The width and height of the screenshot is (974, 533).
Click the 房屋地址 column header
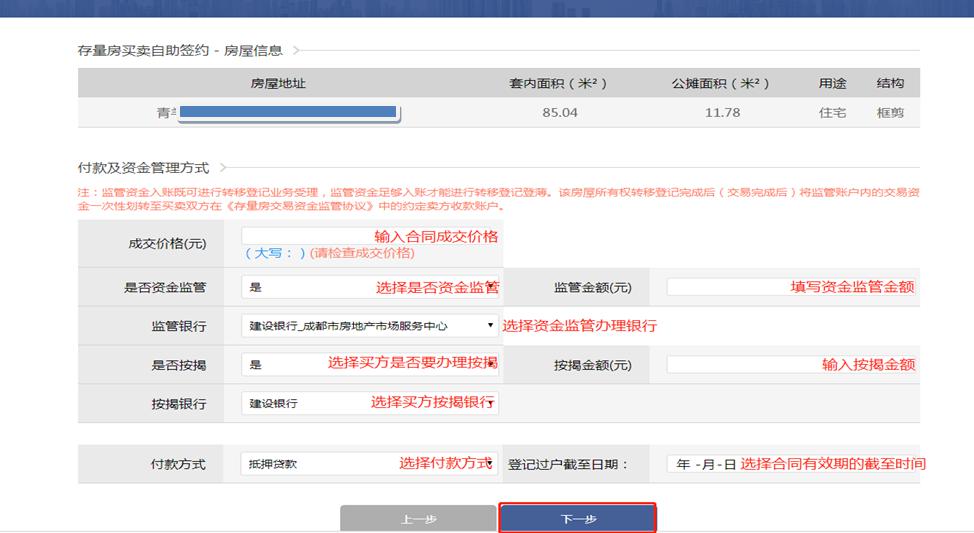tap(278, 83)
